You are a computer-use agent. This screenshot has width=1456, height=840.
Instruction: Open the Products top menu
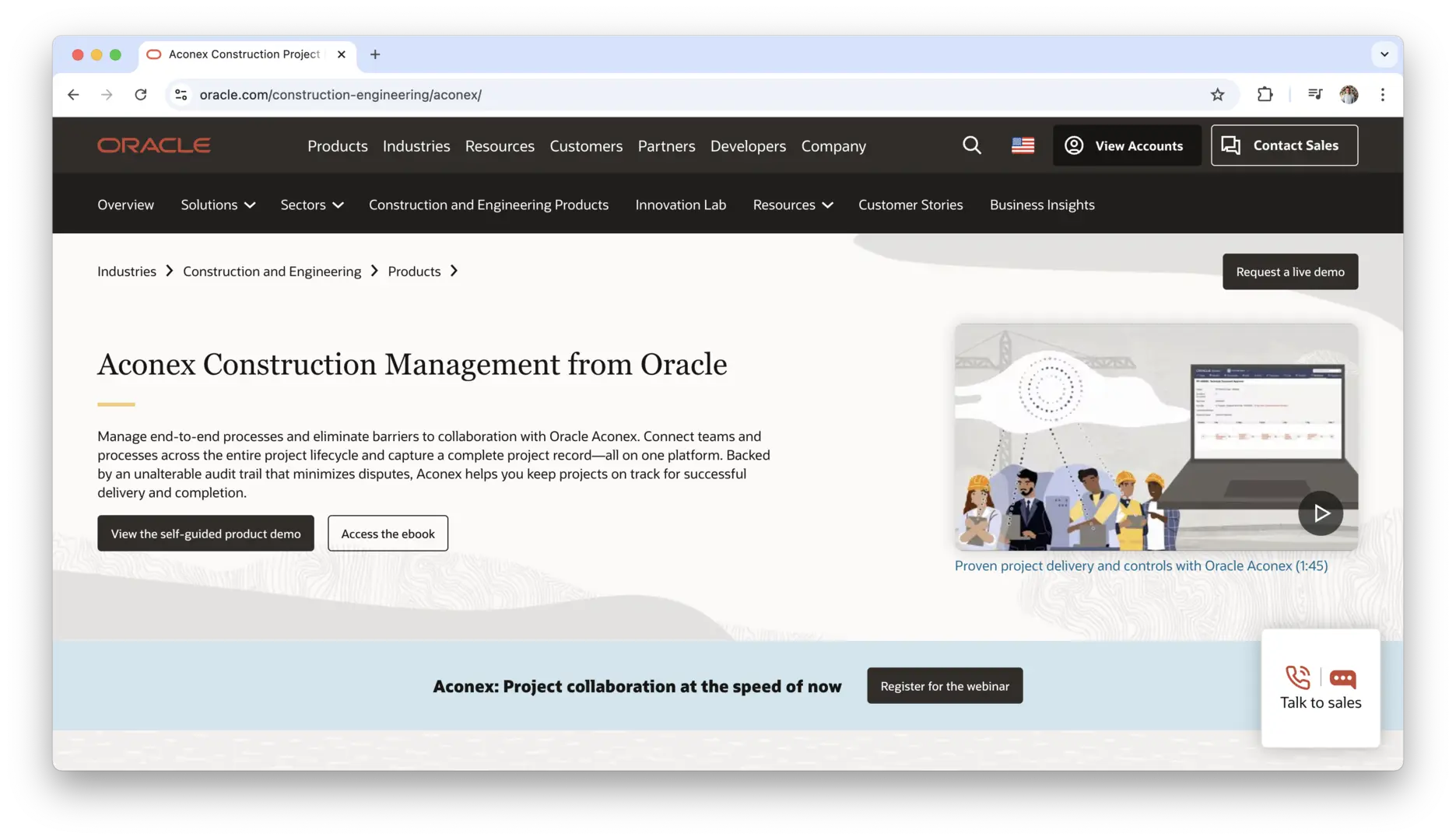pyautogui.click(x=338, y=146)
